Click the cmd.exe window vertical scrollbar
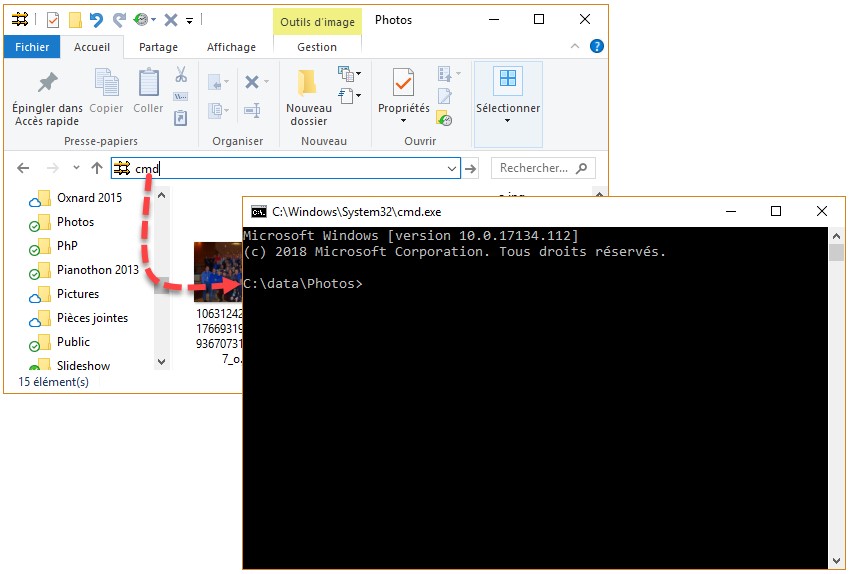This screenshot has height=574, width=851. pyautogui.click(x=837, y=400)
